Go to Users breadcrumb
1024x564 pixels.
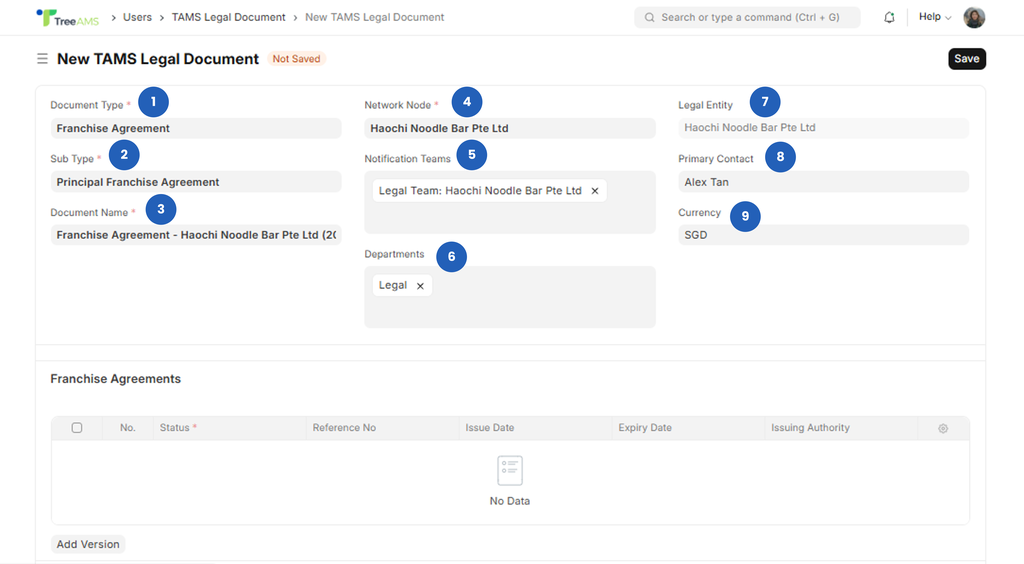coord(137,17)
